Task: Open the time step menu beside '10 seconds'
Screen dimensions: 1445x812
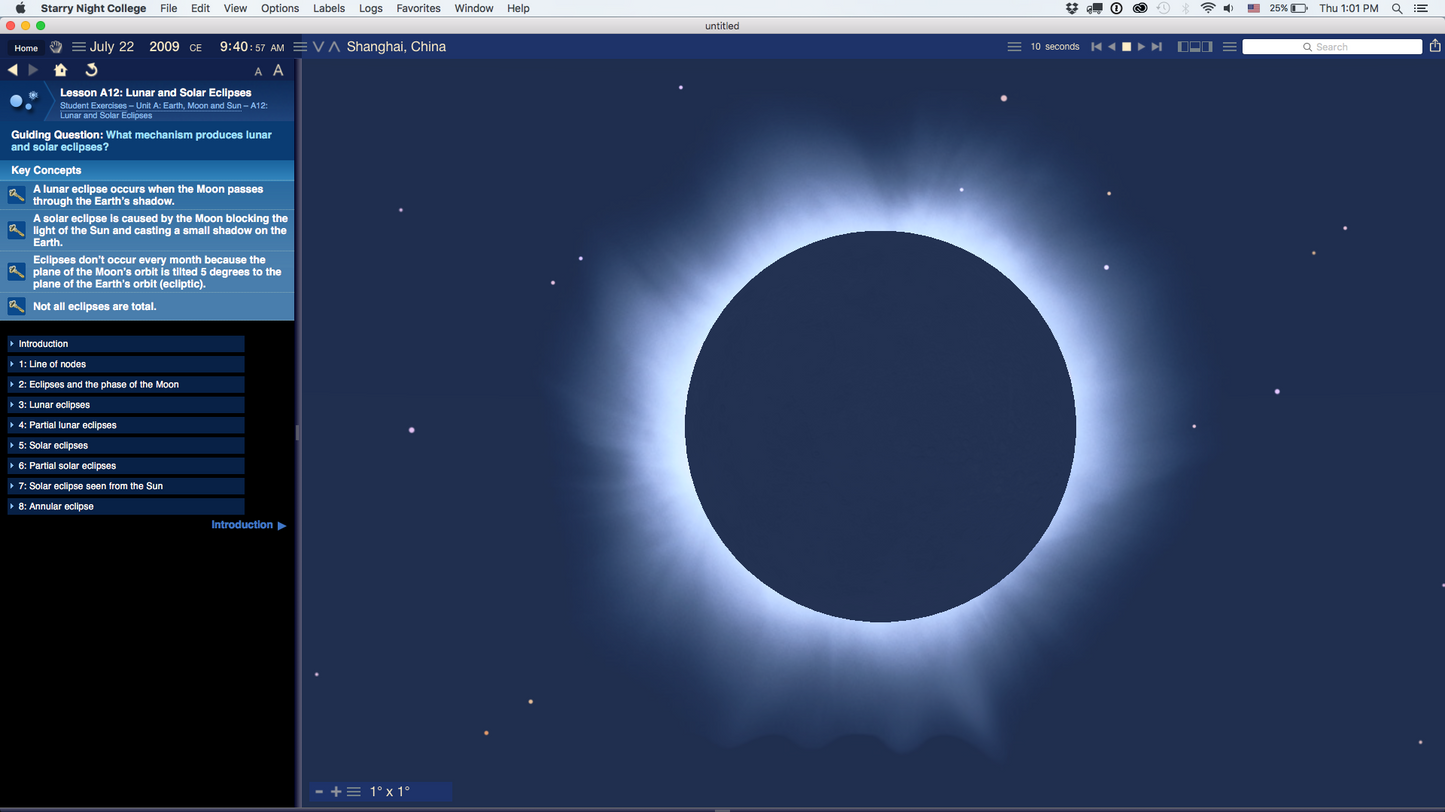Action: point(1014,47)
